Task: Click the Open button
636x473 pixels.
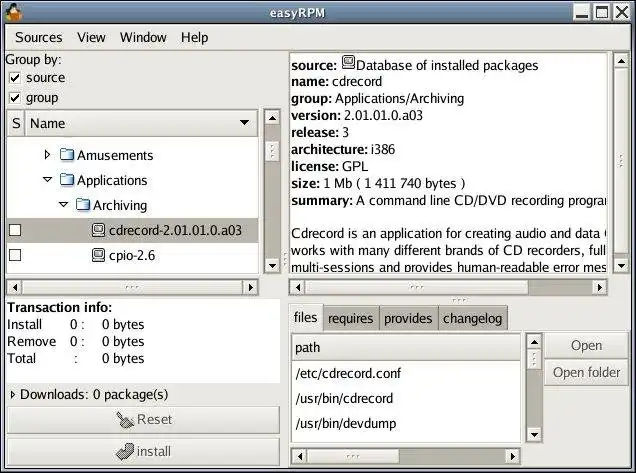Action: (586, 346)
